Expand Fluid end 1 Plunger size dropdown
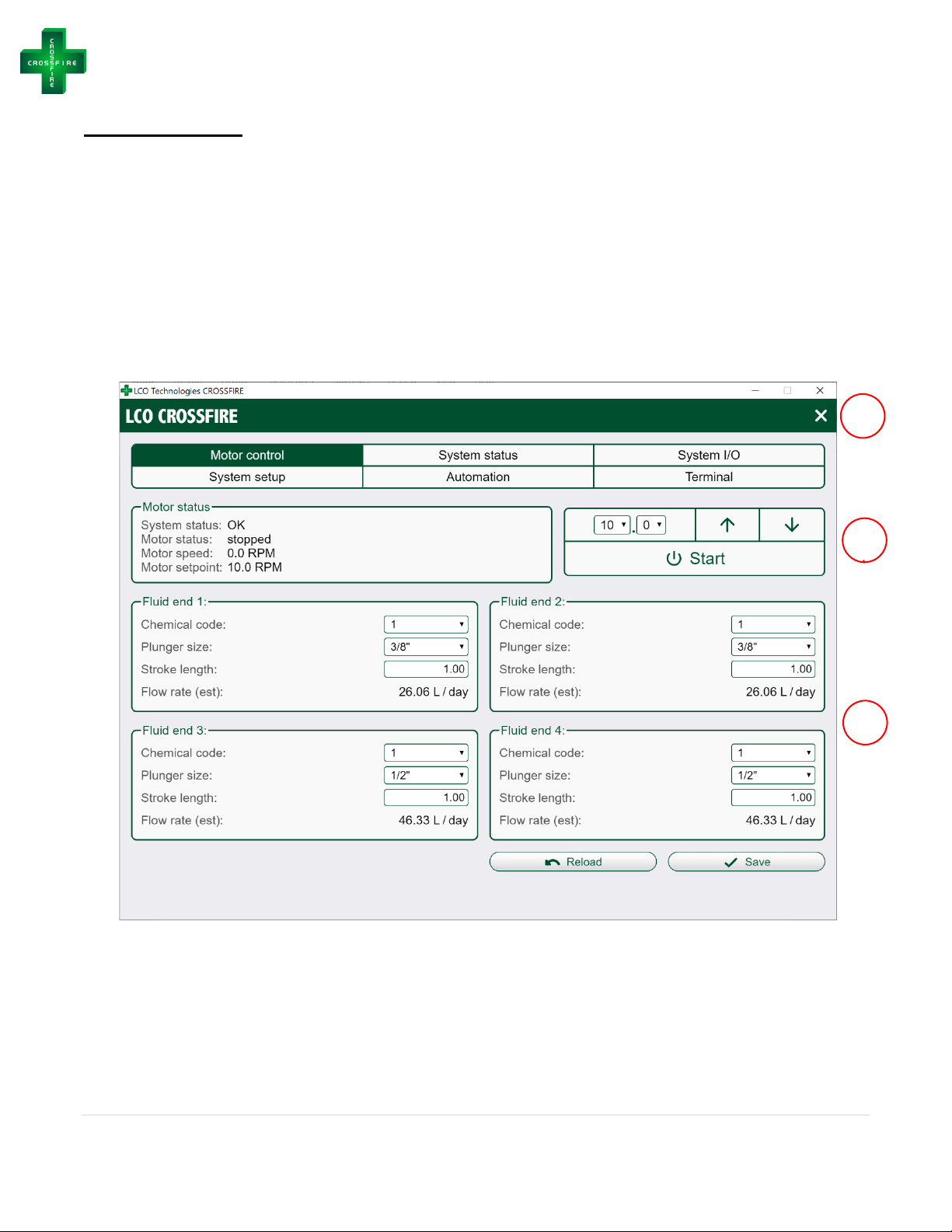 click(426, 647)
